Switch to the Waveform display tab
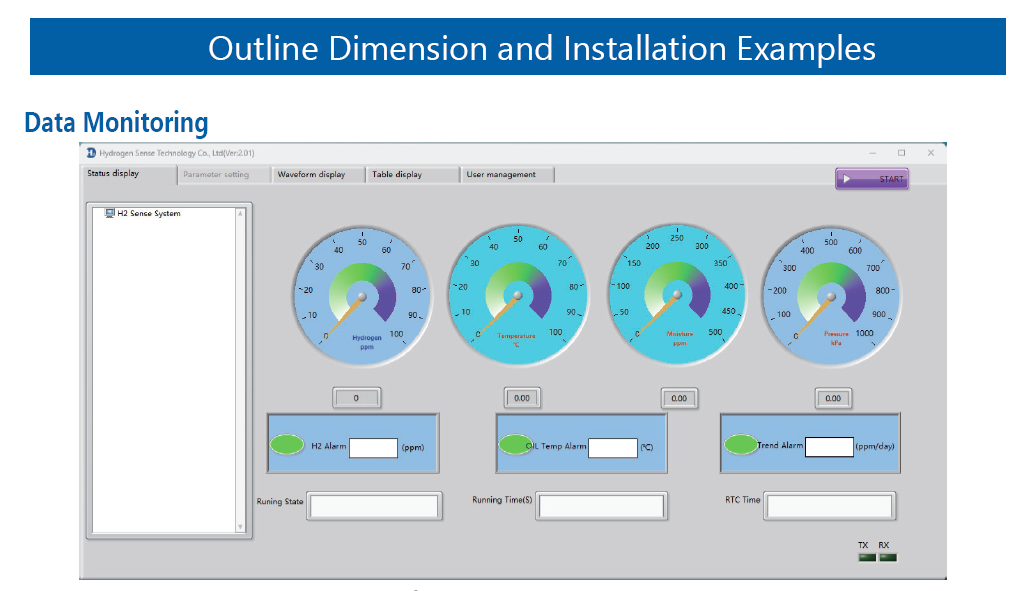Screen dimensions: 1030x591 [311, 175]
